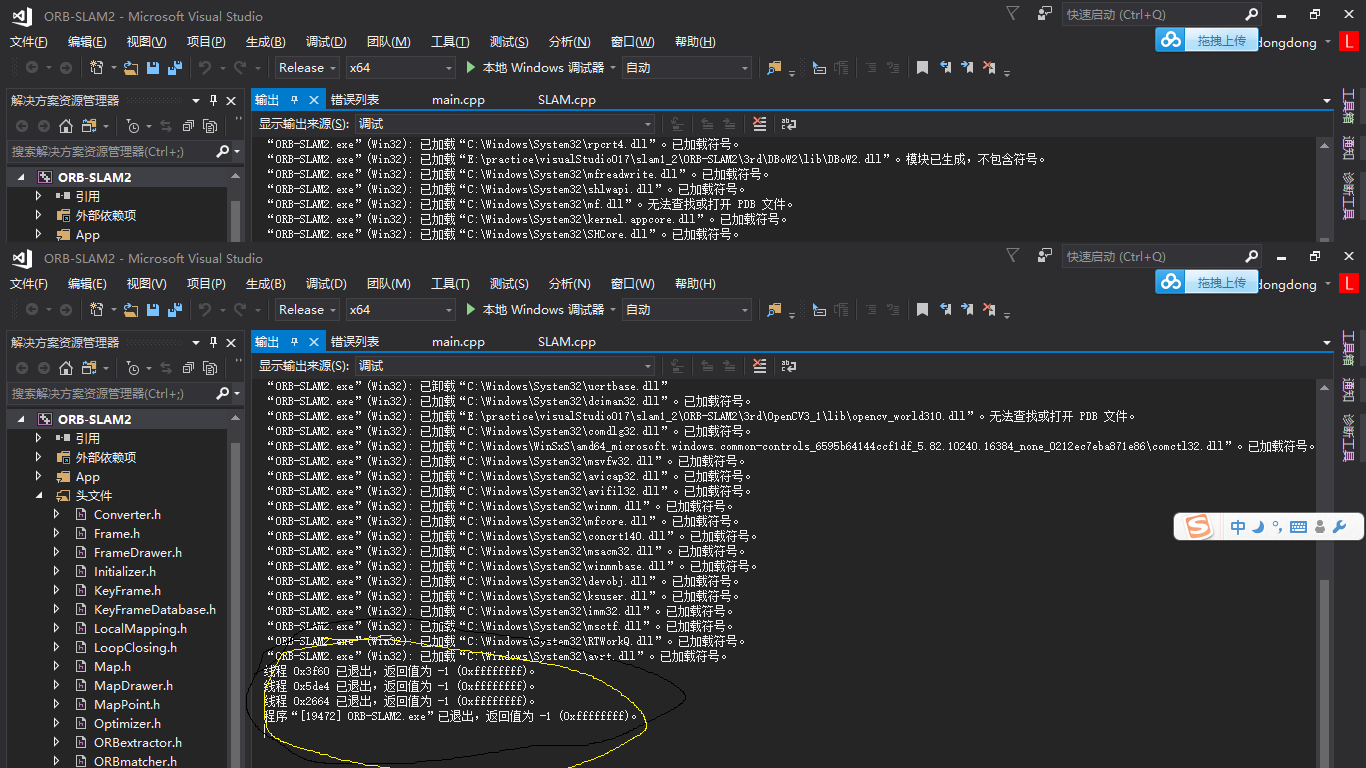Image resolution: width=1366 pixels, height=768 pixels.
Task: Toggle bookmark icon in lower window toolbar
Action: [922, 310]
